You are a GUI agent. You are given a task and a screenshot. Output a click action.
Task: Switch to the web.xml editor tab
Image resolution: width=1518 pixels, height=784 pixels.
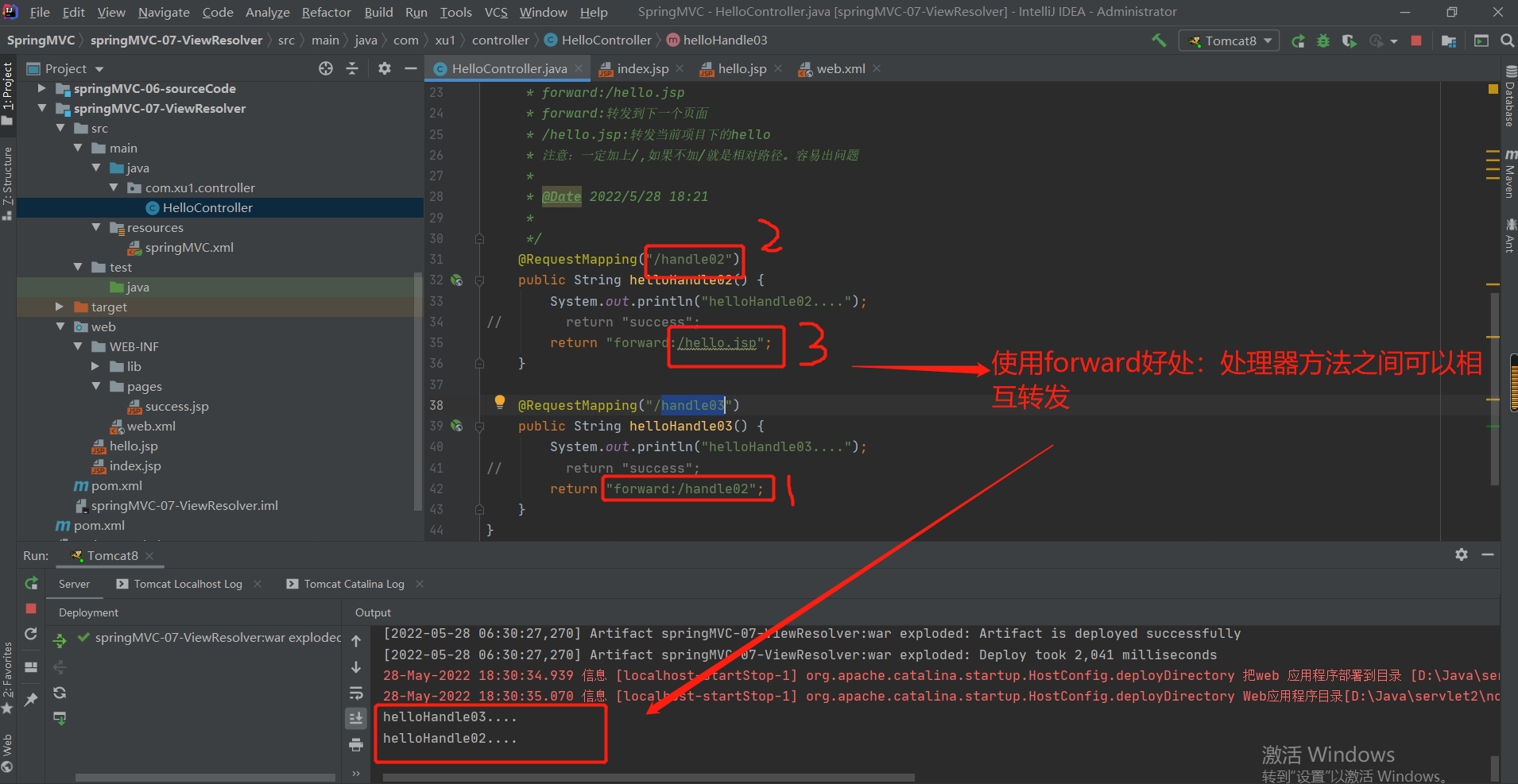click(x=841, y=69)
